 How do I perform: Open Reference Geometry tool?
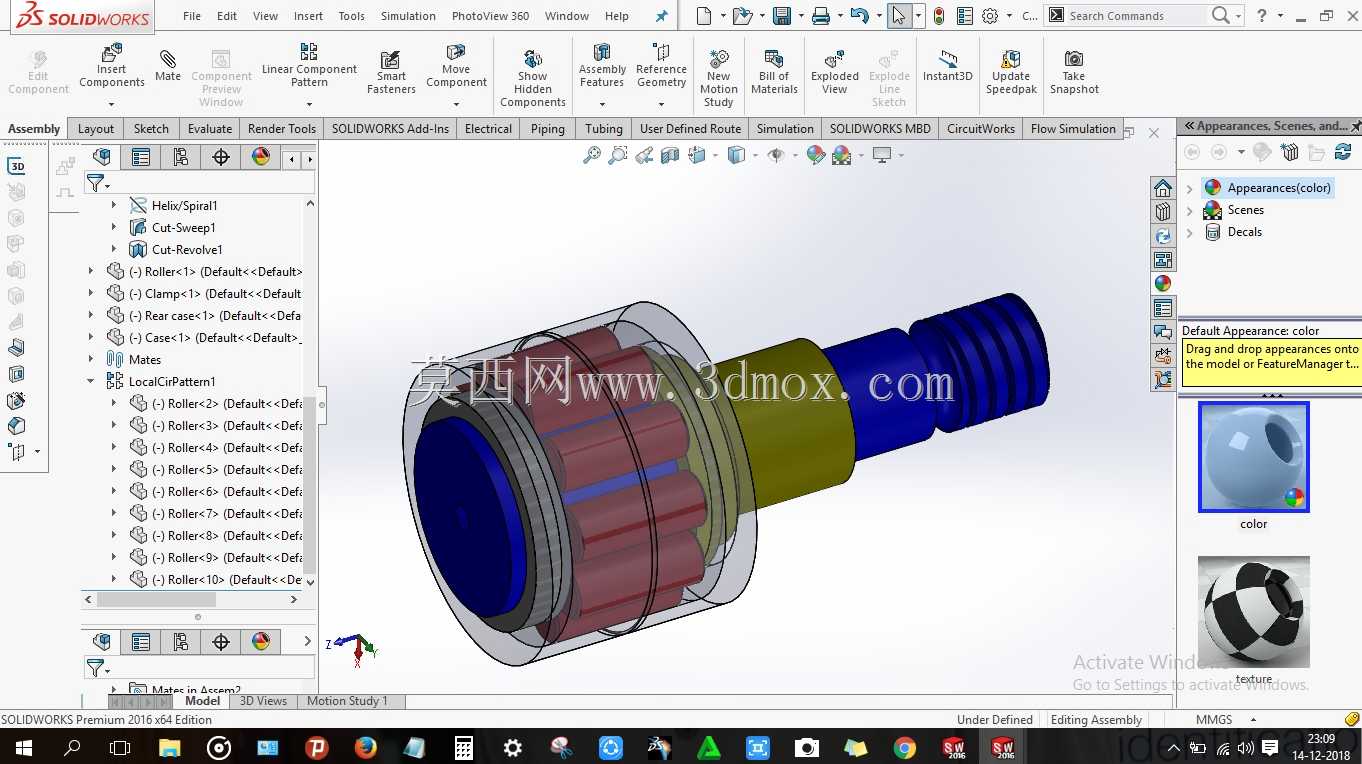click(661, 65)
